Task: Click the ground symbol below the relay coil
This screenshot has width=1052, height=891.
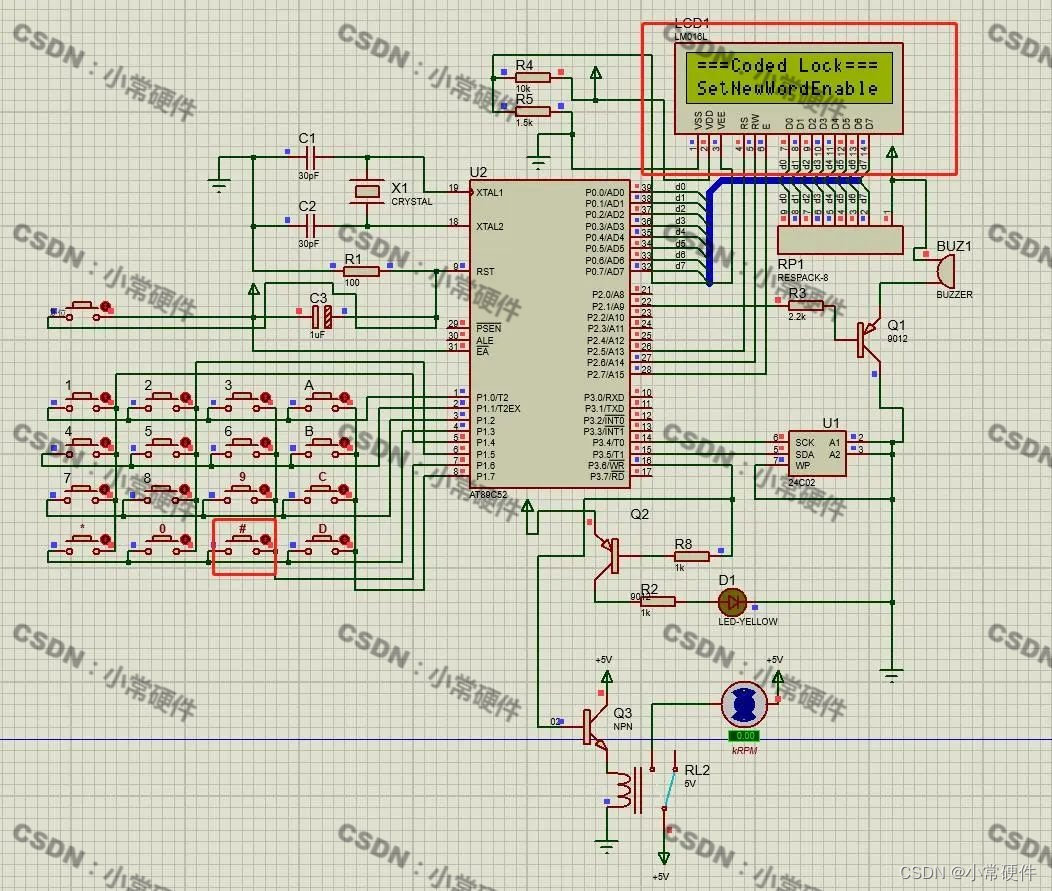Action: [x=607, y=847]
